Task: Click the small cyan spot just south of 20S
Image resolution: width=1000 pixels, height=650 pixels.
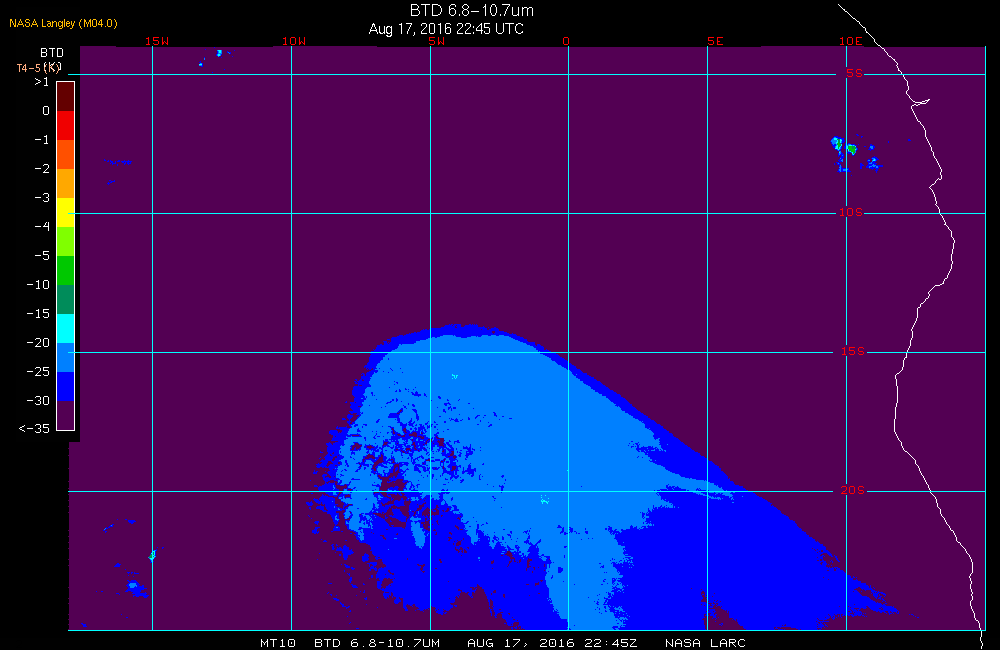Action: 545,499
